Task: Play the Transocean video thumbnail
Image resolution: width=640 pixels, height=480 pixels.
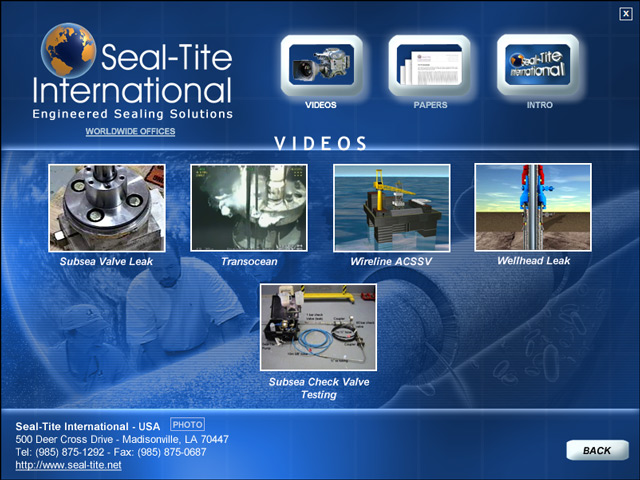Action: 248,208
